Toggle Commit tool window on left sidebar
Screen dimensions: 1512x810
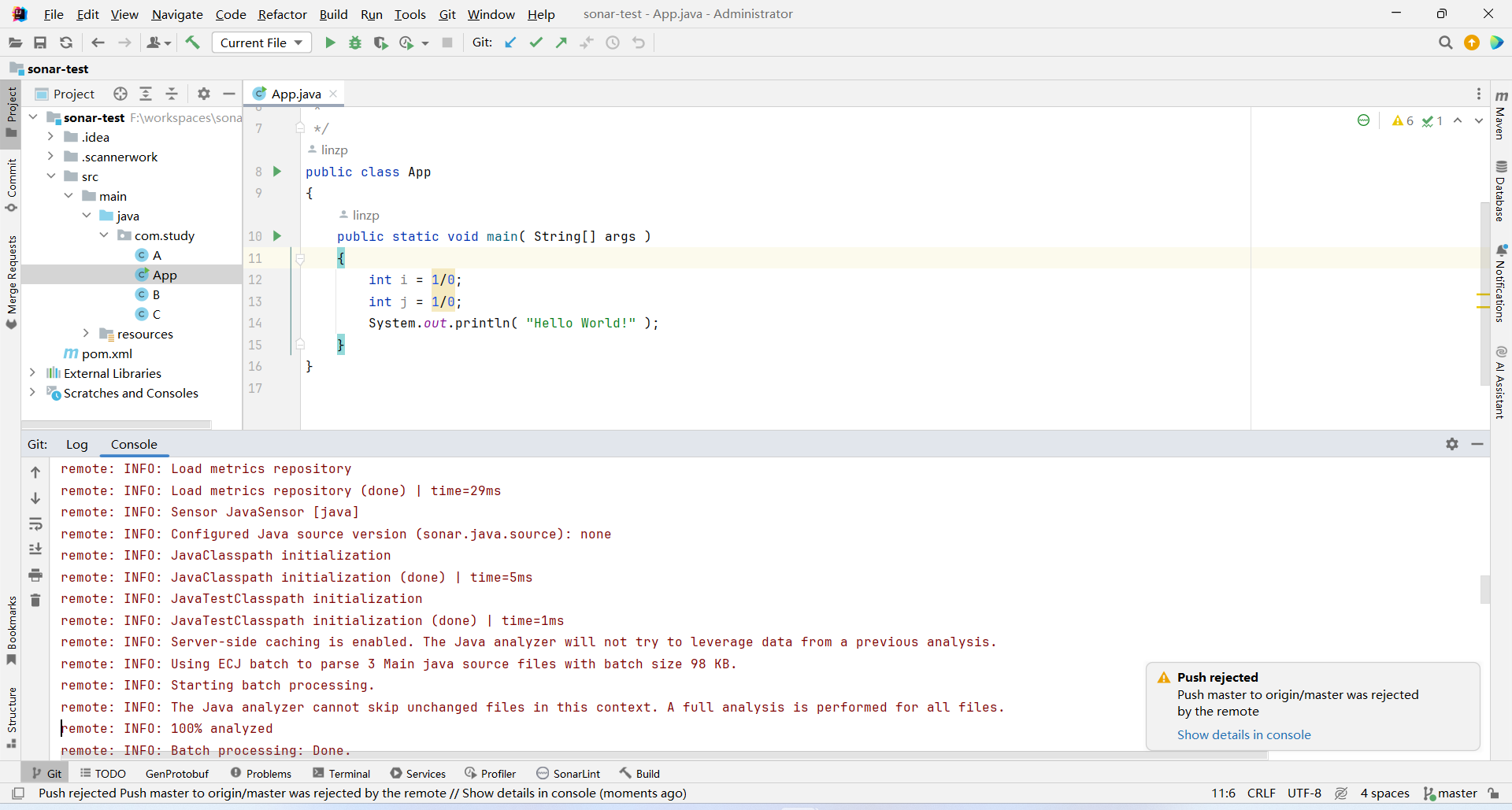(11, 186)
